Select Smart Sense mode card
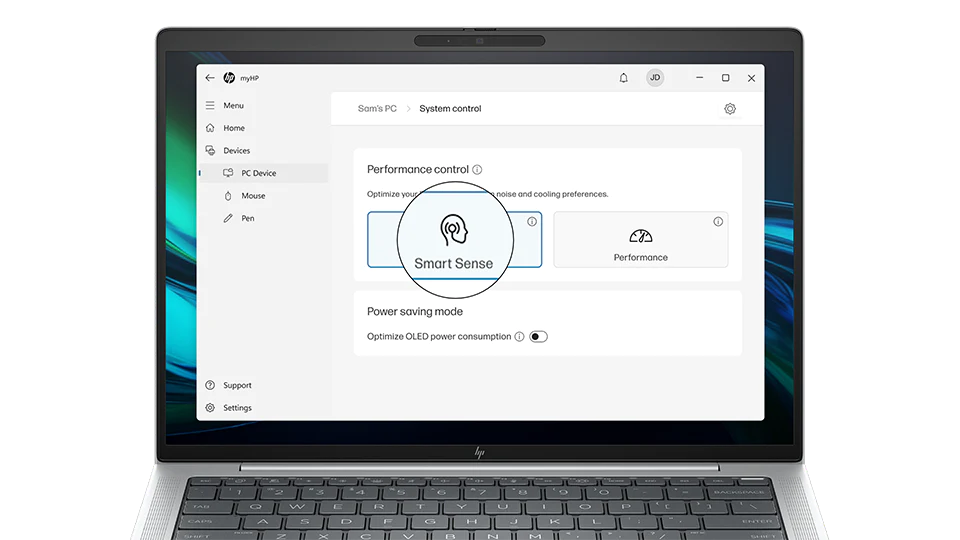Image resolution: width=960 pixels, height=540 pixels. point(454,239)
